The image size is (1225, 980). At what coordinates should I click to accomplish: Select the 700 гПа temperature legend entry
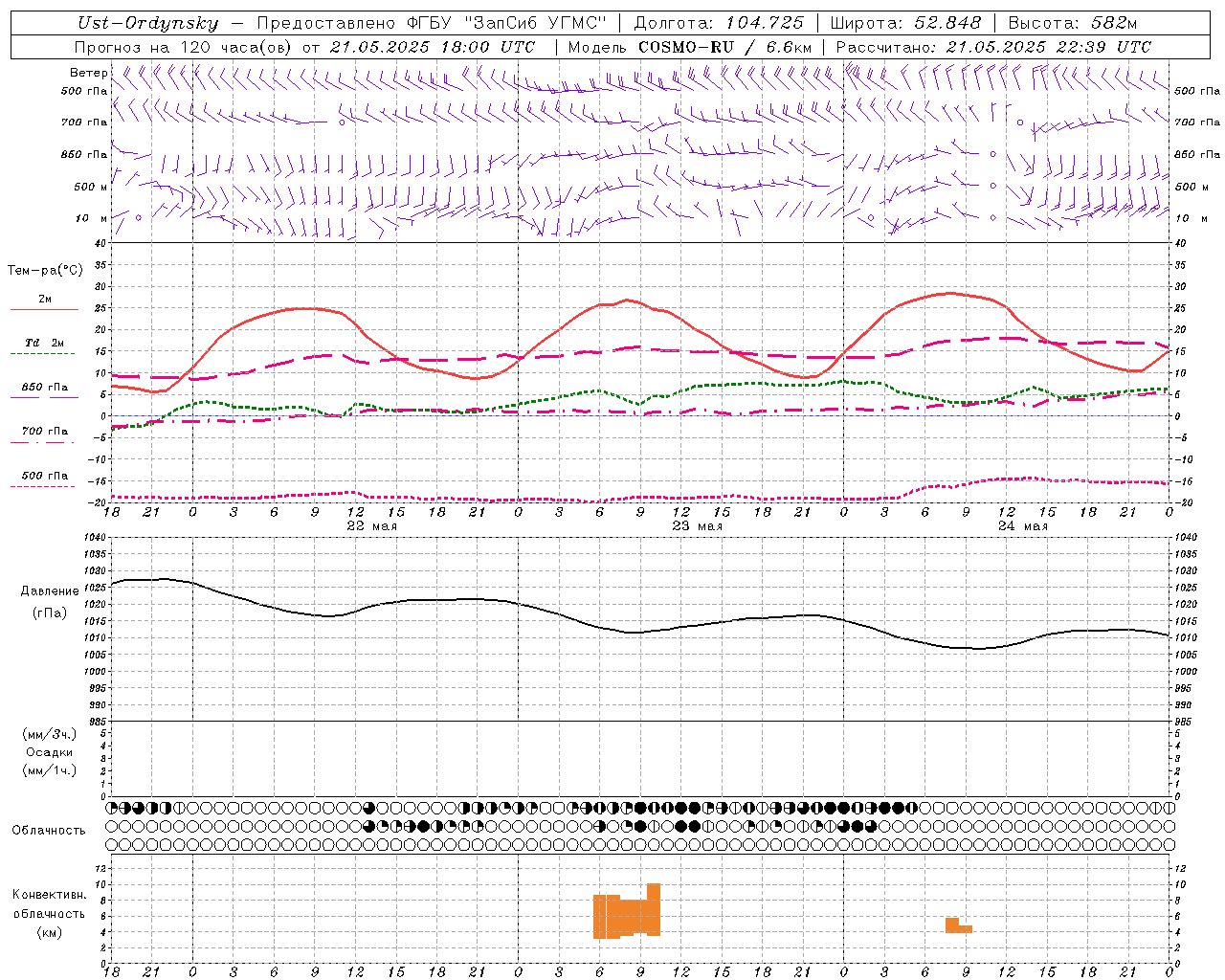45,432
